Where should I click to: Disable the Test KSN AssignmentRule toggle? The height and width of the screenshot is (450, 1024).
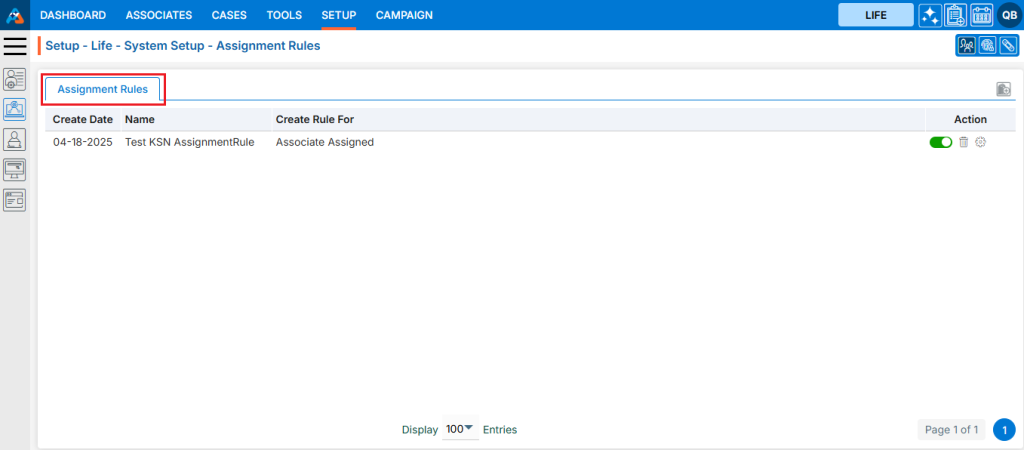pos(940,142)
